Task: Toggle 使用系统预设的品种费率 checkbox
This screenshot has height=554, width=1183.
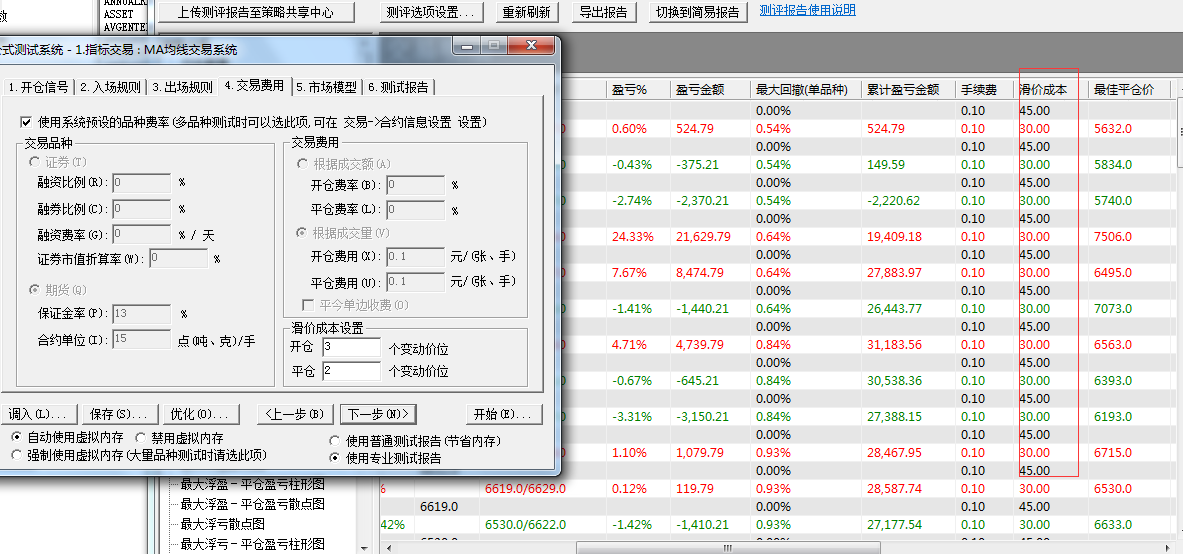Action: (27, 122)
